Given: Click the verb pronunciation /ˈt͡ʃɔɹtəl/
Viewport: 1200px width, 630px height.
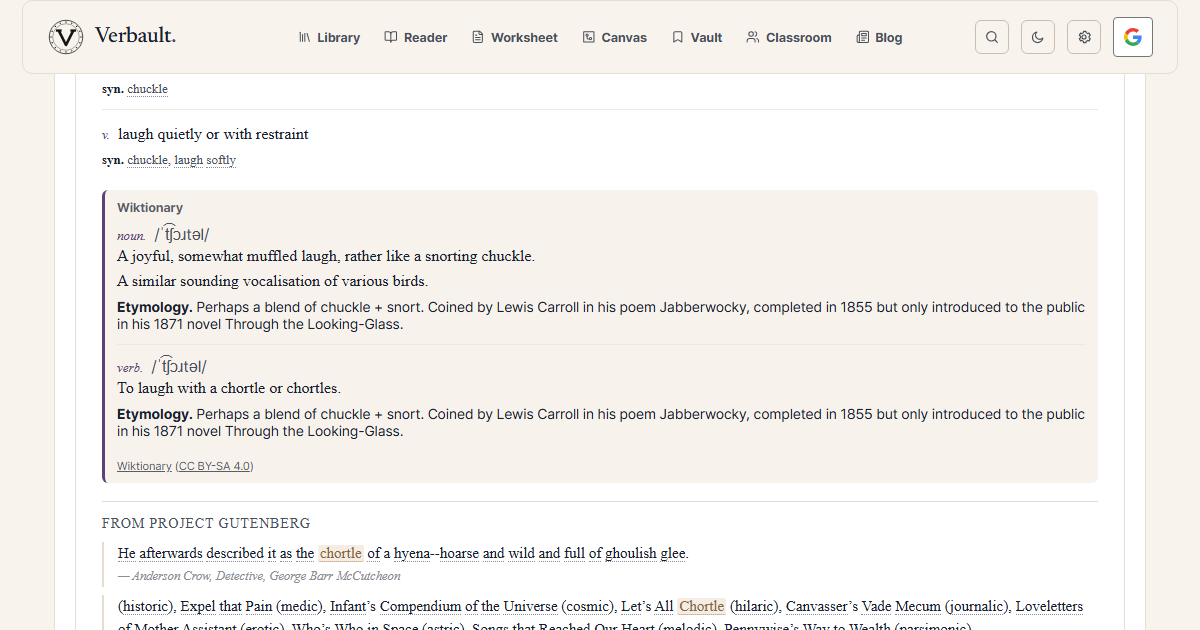Looking at the screenshot, I should click(x=179, y=366).
